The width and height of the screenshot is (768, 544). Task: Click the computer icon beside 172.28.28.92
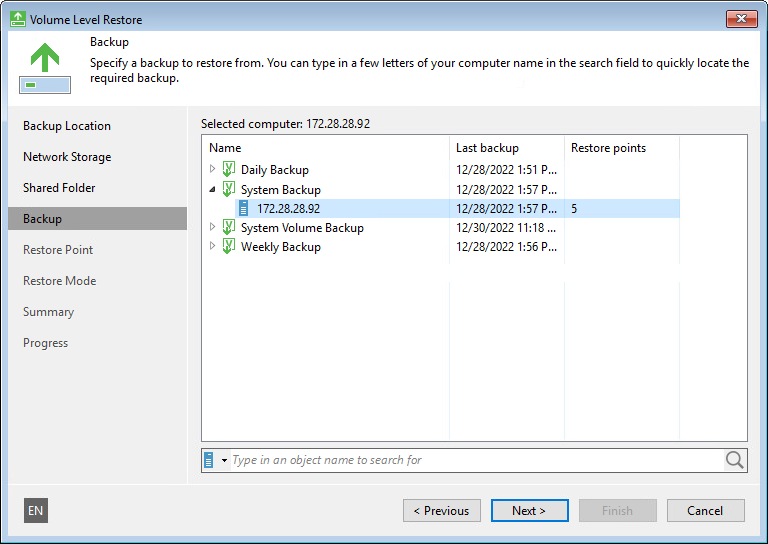click(243, 209)
